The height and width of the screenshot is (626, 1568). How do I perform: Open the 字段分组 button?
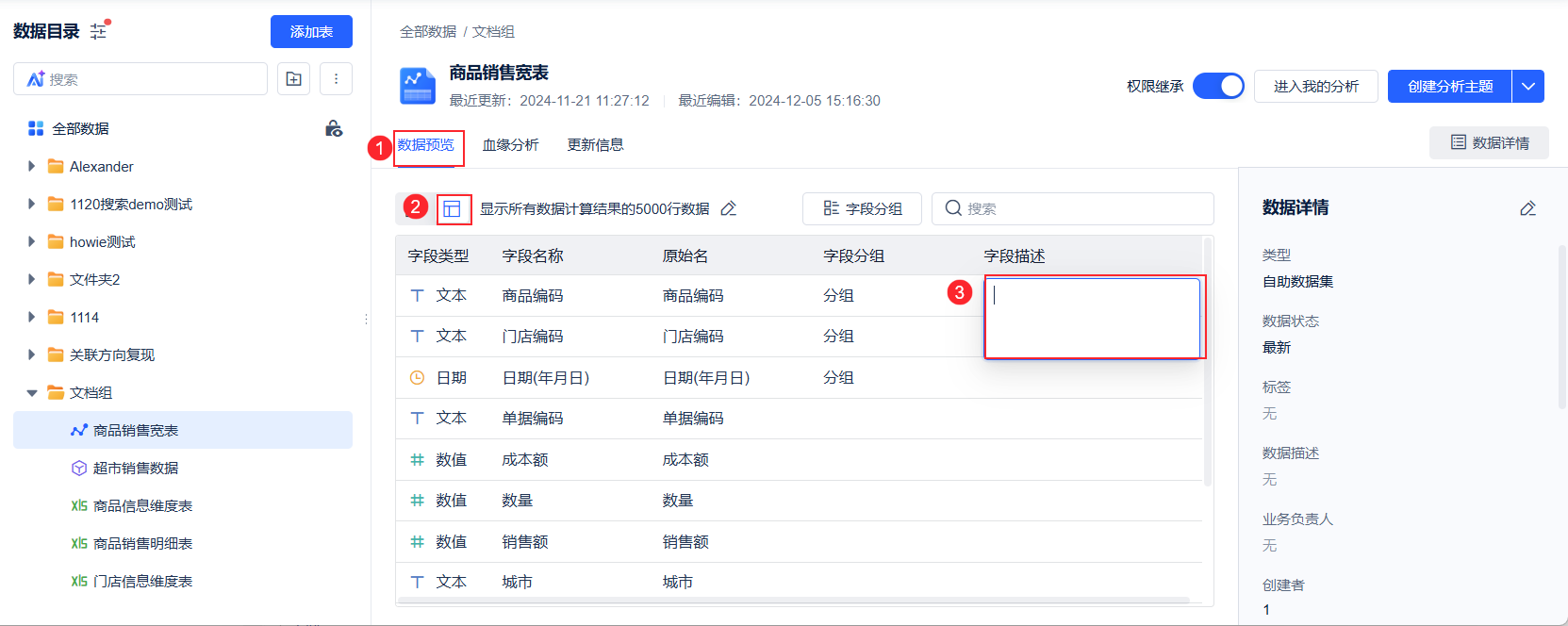tap(862, 208)
